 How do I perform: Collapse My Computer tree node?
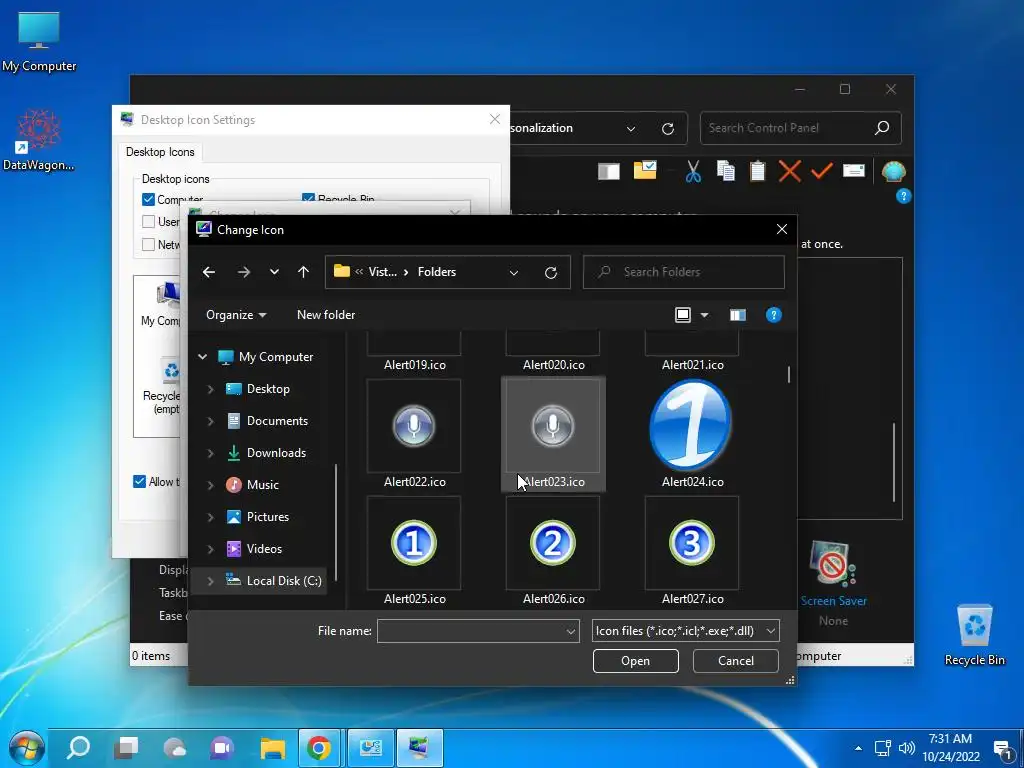coord(202,357)
